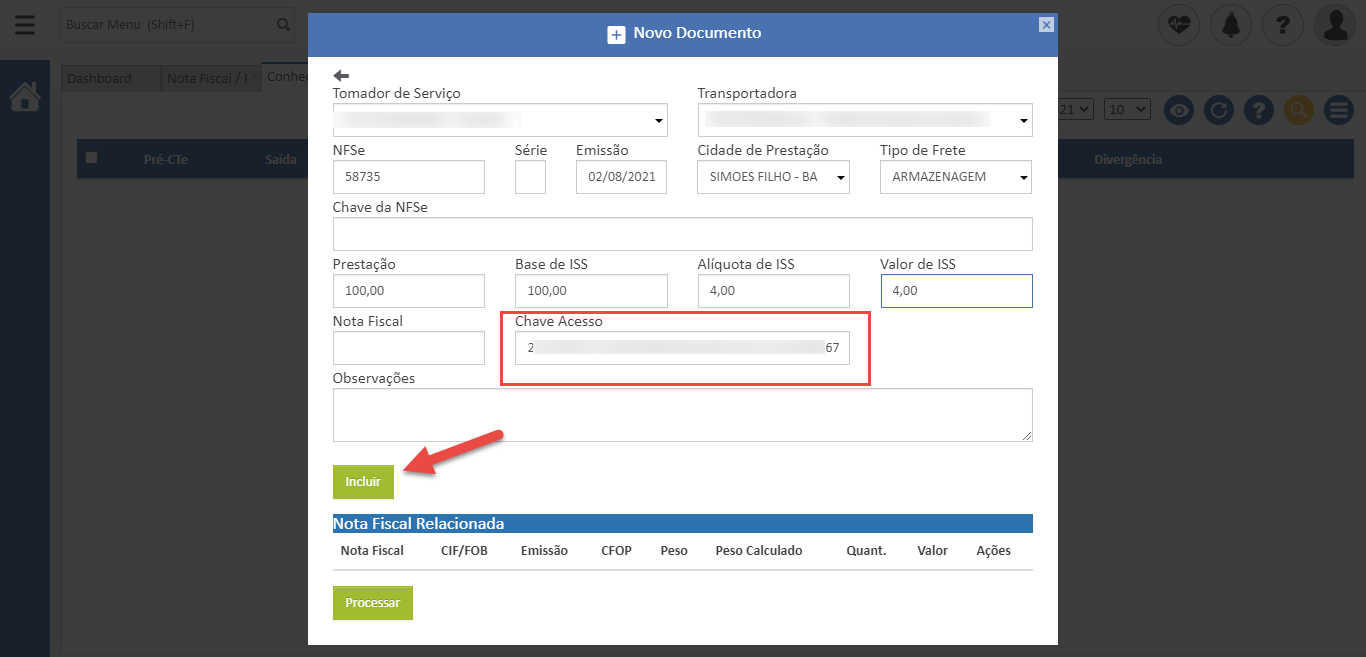Open the notifications bell

tap(1230, 25)
